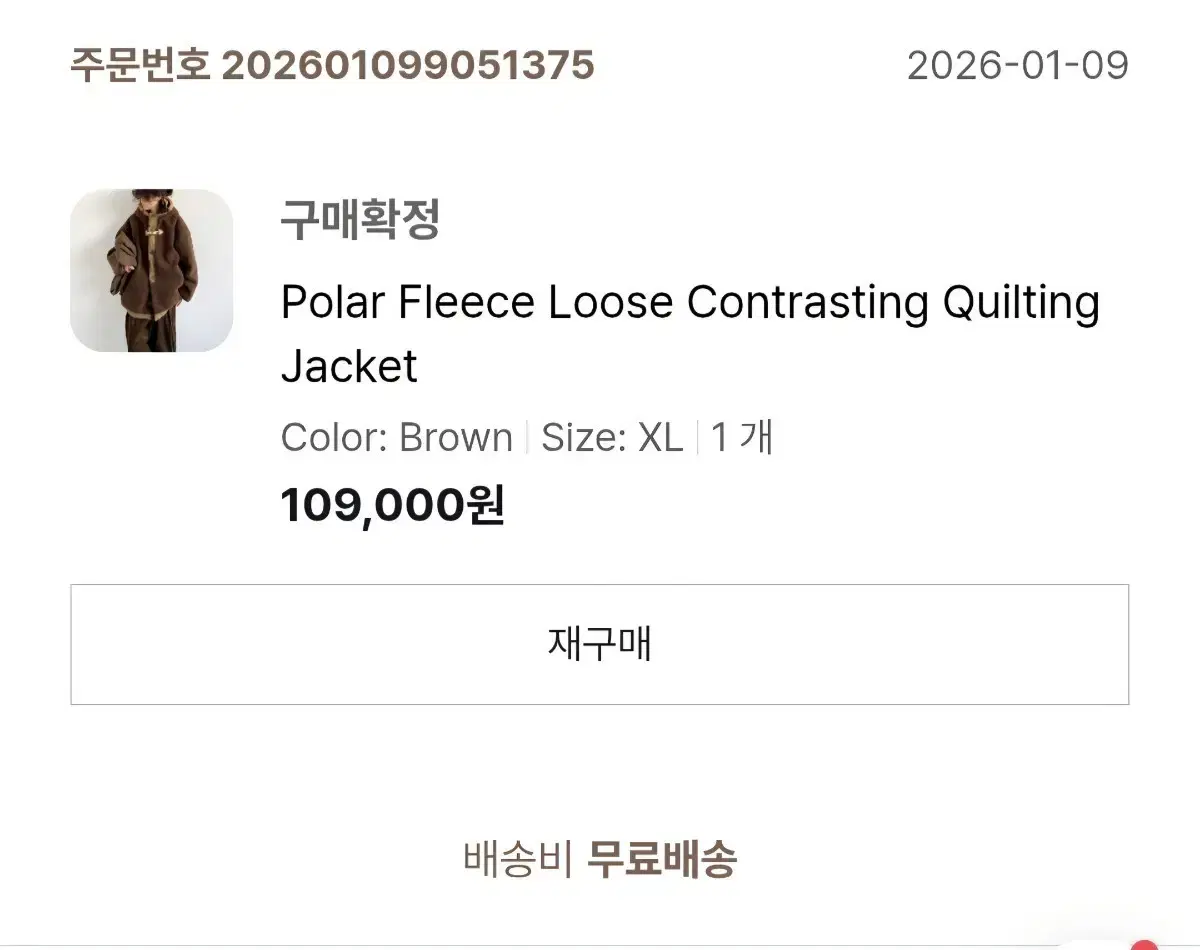Click the 1 개 quantity text
The width and height of the screenshot is (1200, 950).
pos(742,438)
